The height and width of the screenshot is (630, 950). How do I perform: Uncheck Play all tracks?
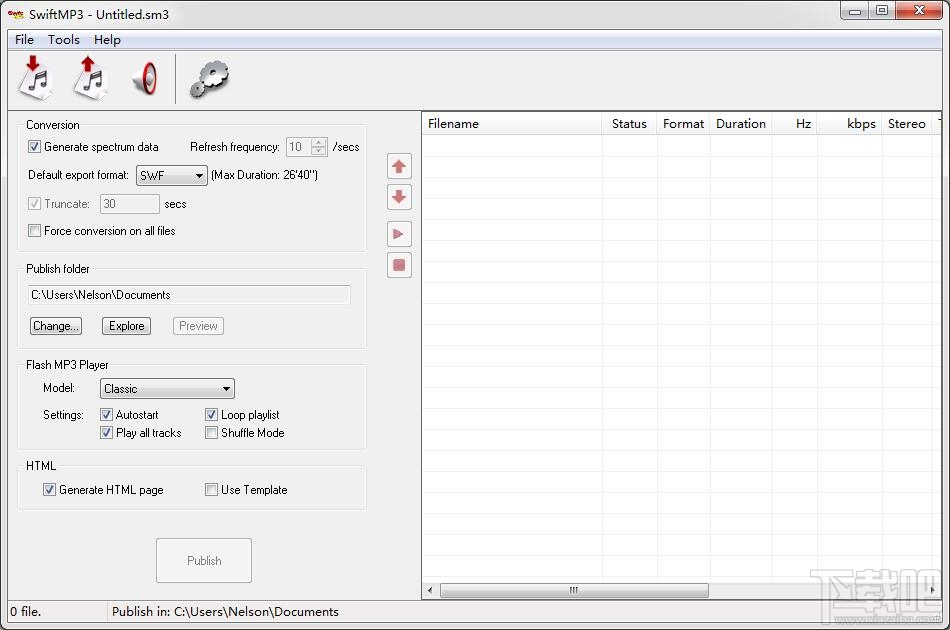coord(106,433)
